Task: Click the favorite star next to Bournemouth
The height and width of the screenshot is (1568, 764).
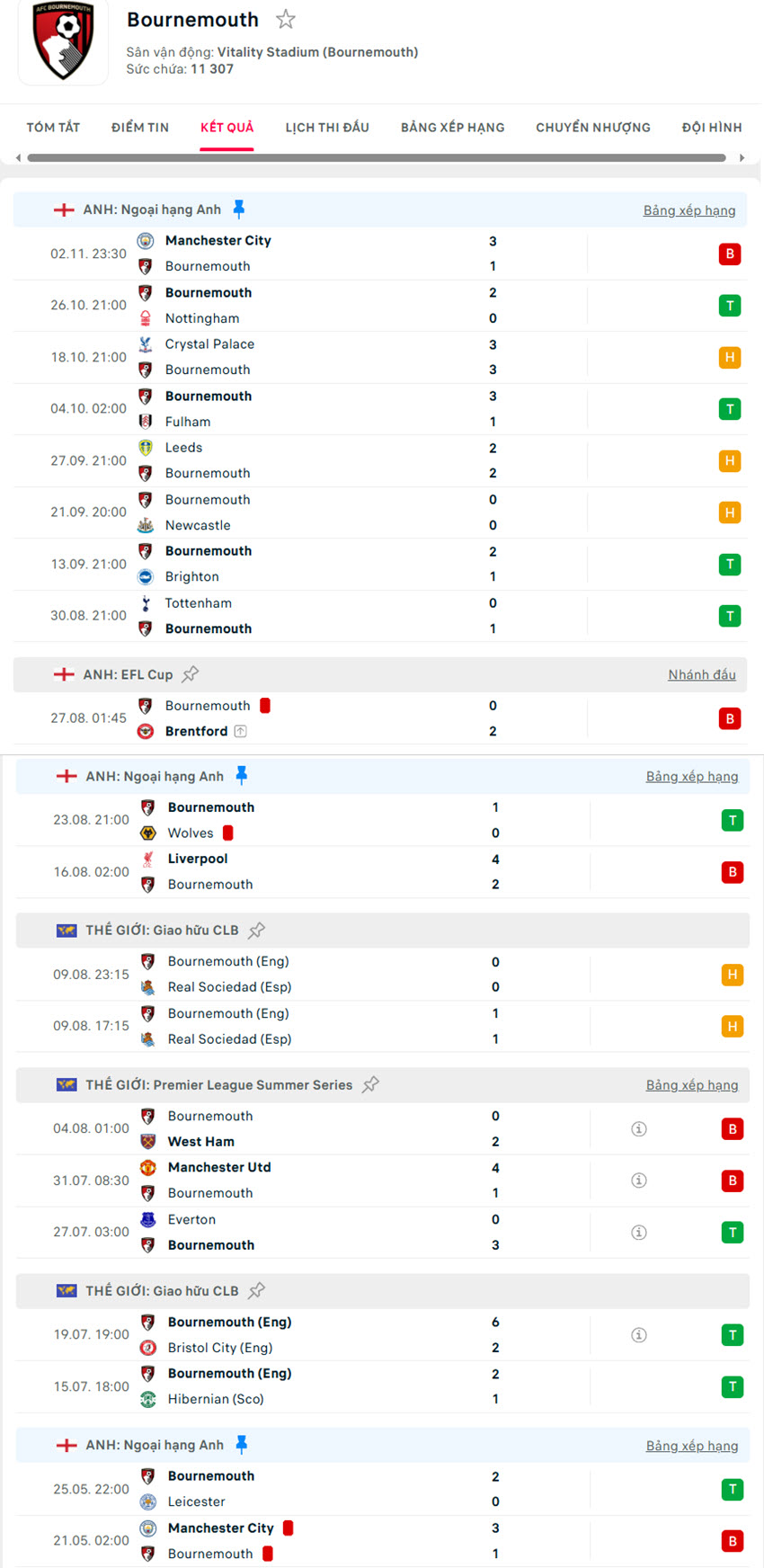Action: point(286,19)
